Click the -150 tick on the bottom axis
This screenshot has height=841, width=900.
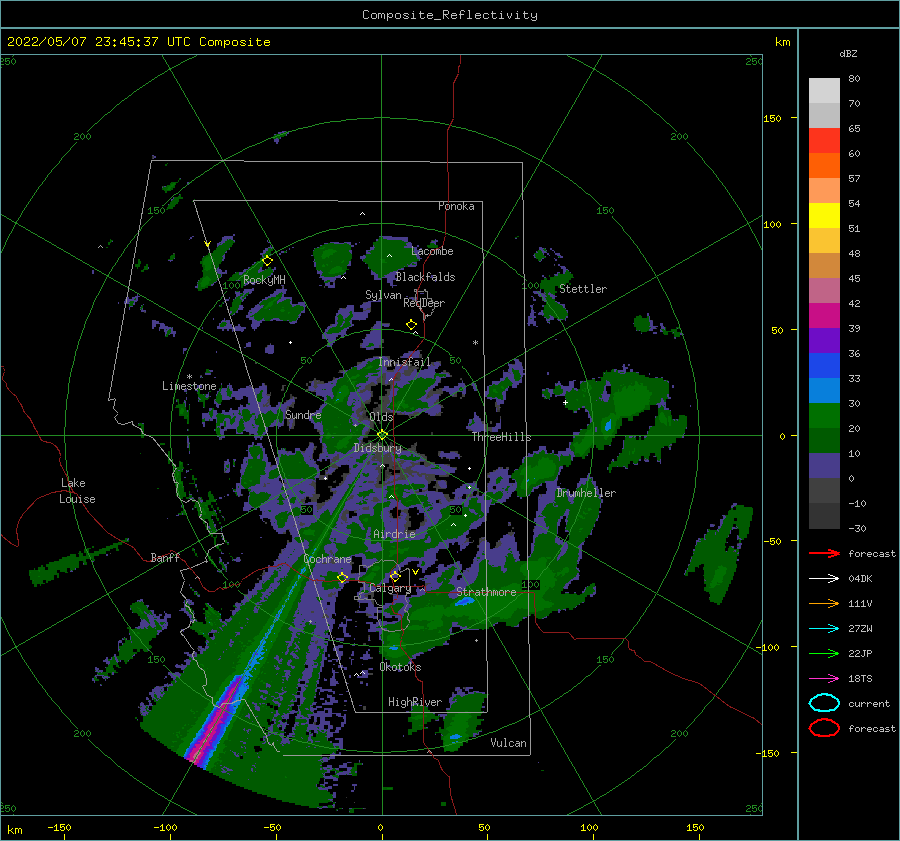[x=59, y=827]
